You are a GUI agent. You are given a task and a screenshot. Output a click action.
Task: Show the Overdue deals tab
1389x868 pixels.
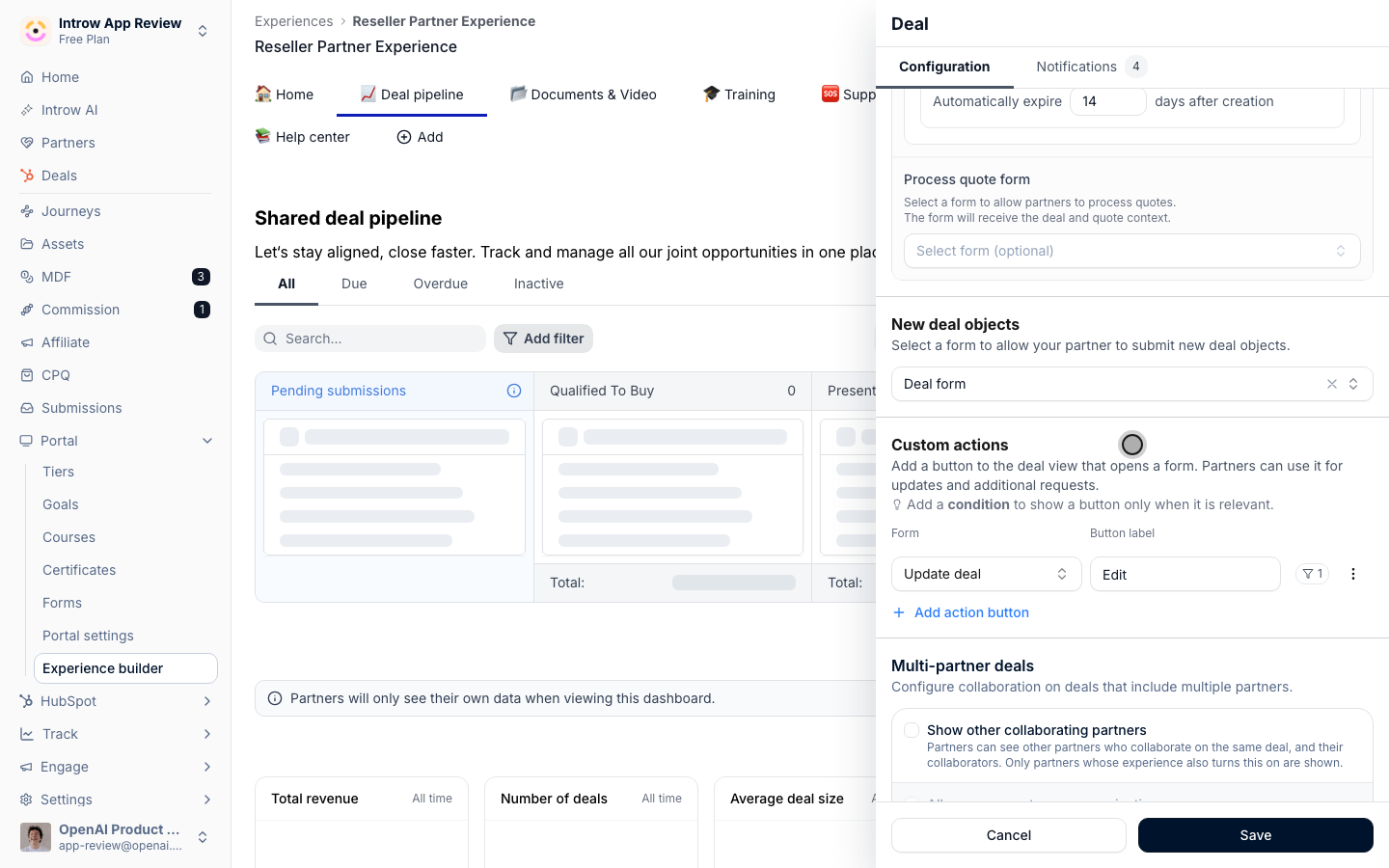point(441,284)
